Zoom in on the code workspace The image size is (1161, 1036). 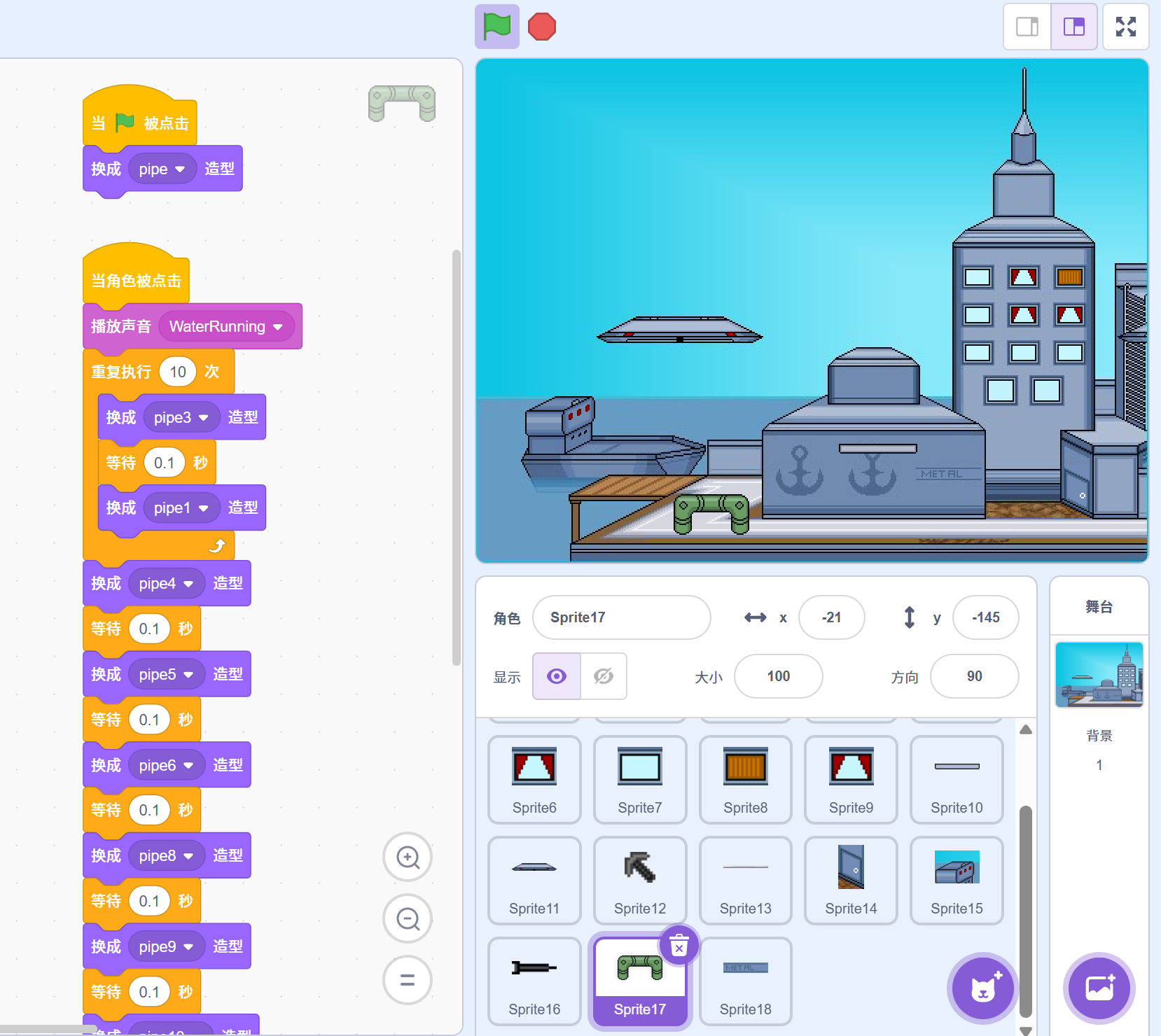[x=408, y=857]
